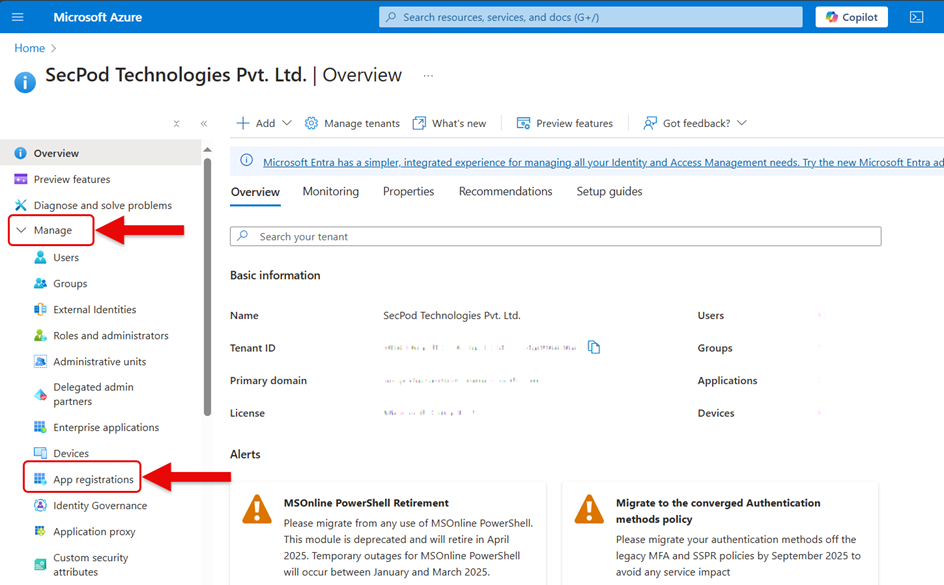944x585 pixels.
Task: Open App registrations
Action: (x=93, y=480)
